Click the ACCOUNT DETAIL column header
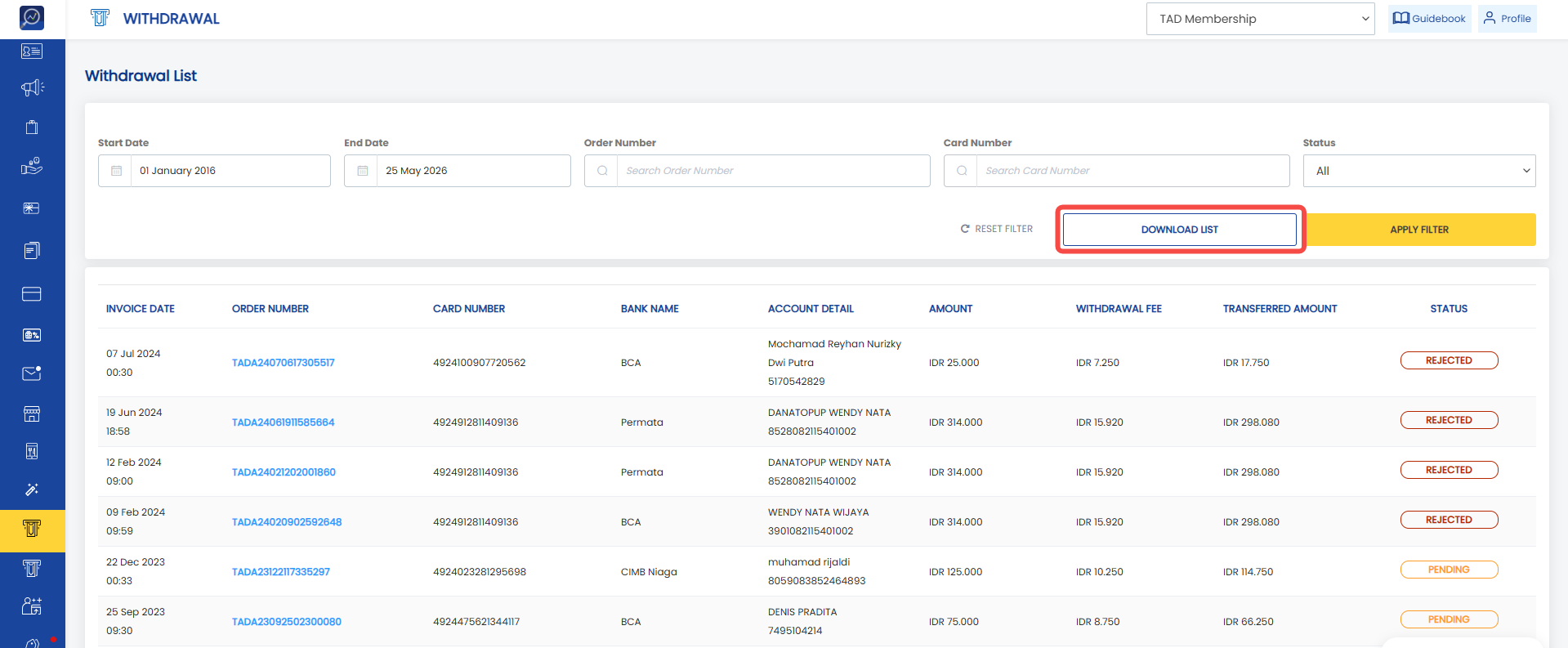This screenshot has width=1568, height=648. (811, 309)
